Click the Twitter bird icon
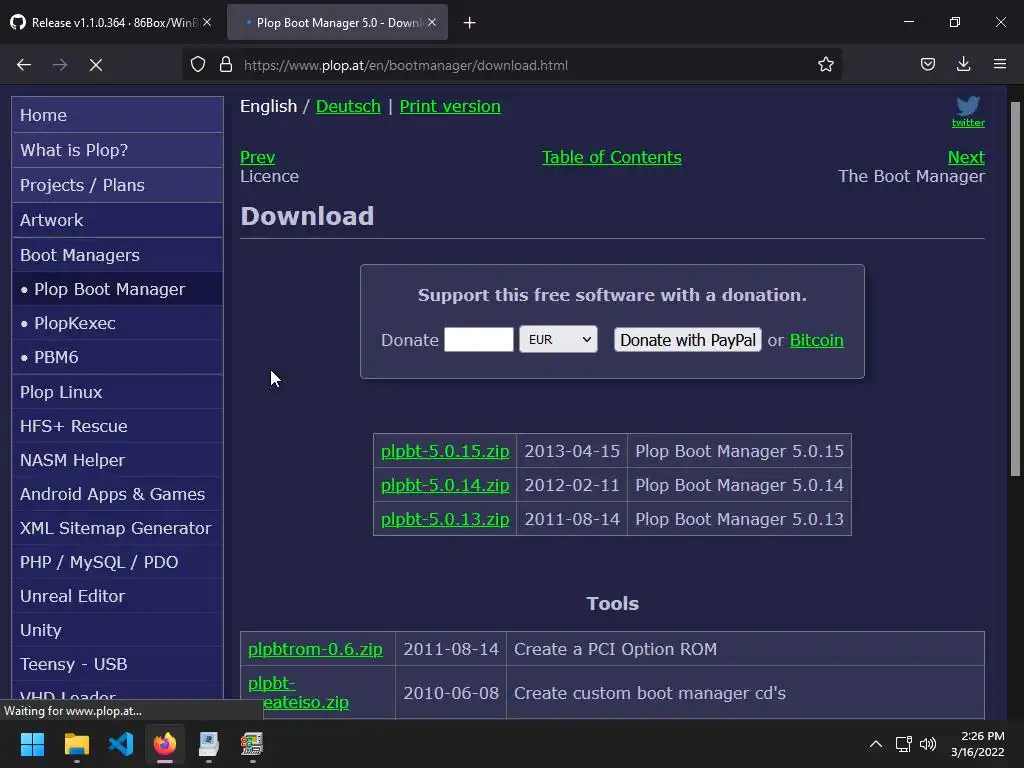Screen dimensions: 1024x768 (x=968, y=106)
